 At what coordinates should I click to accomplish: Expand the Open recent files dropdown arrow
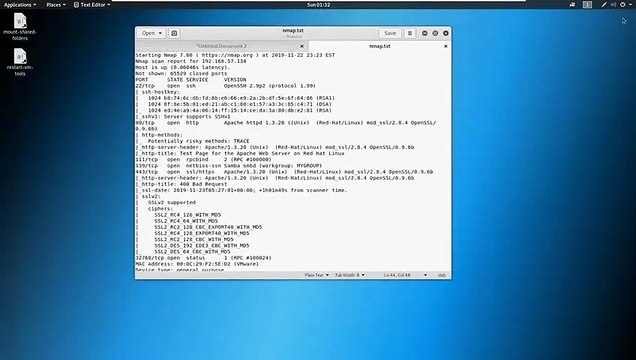pyautogui.click(x=161, y=33)
